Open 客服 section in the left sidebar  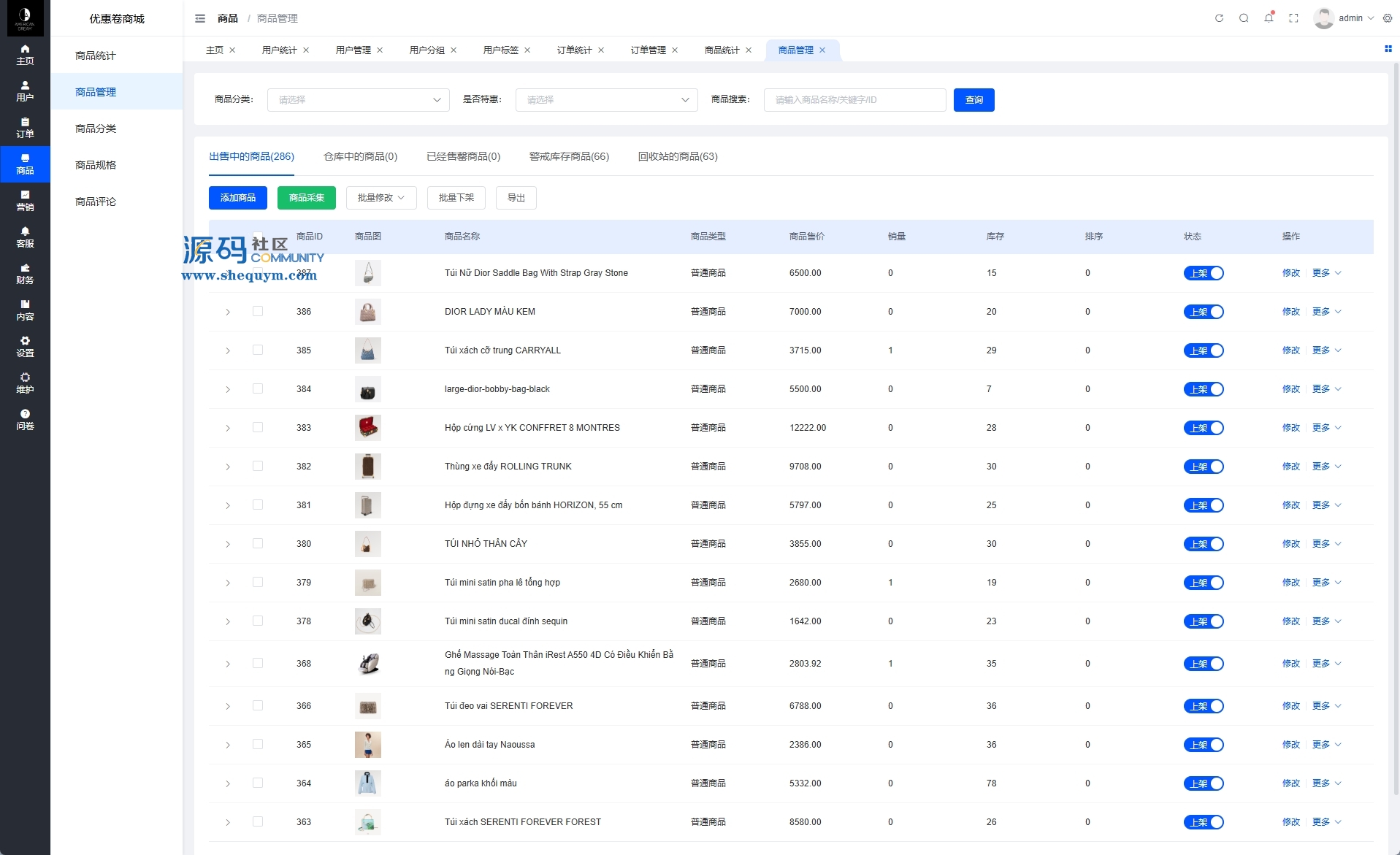click(25, 237)
